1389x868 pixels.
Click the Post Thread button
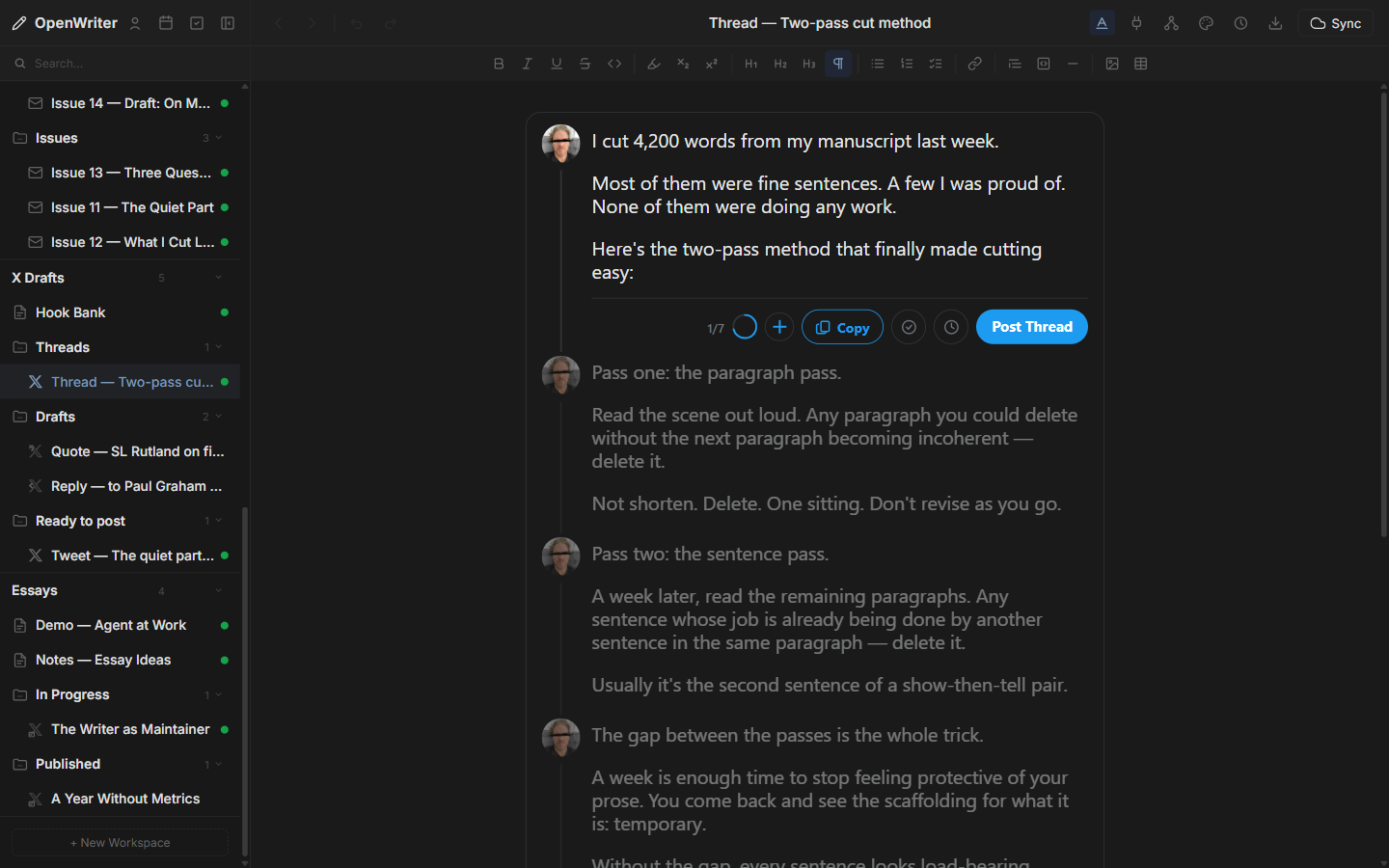(x=1031, y=327)
